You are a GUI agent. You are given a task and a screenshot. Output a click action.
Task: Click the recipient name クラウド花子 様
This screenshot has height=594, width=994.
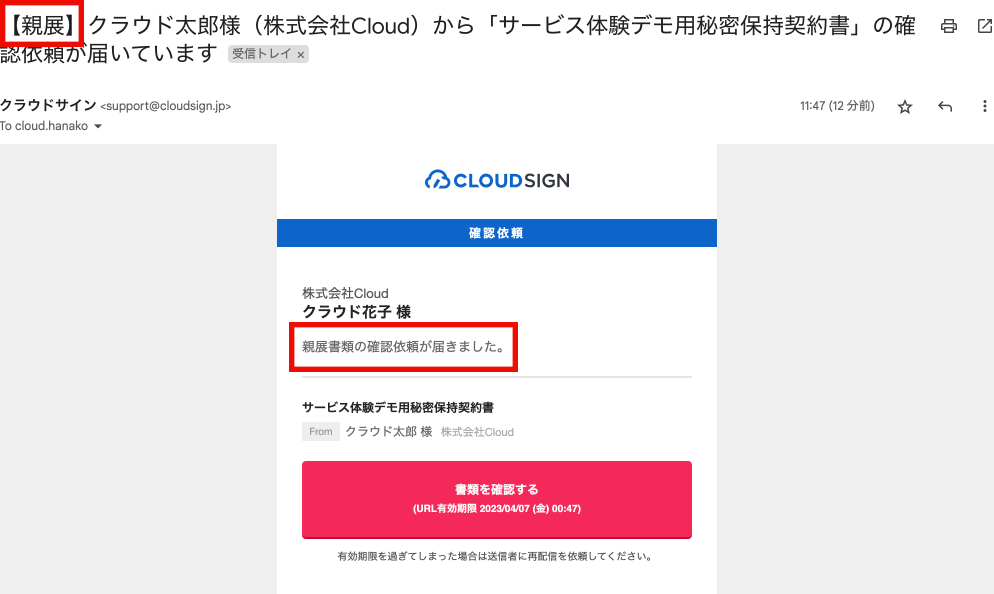356,312
